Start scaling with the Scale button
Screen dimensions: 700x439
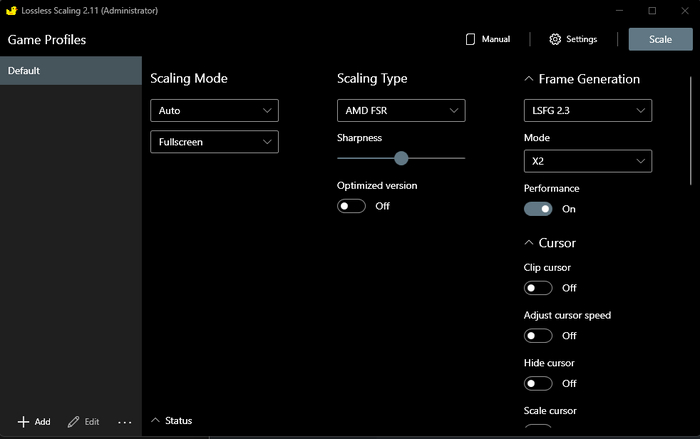660,39
